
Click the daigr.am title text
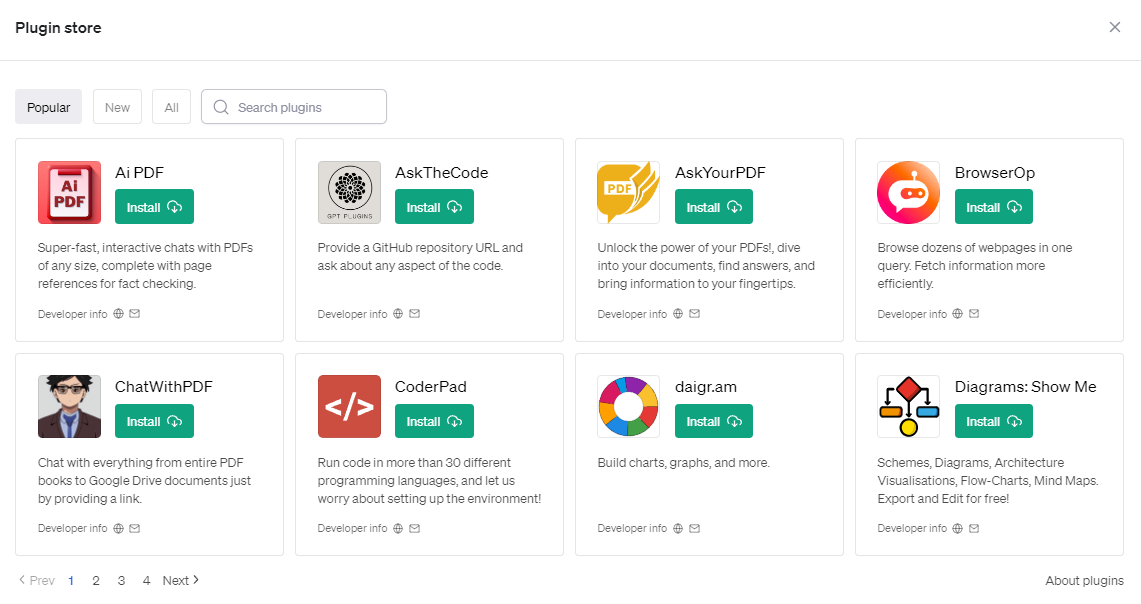[706, 387]
